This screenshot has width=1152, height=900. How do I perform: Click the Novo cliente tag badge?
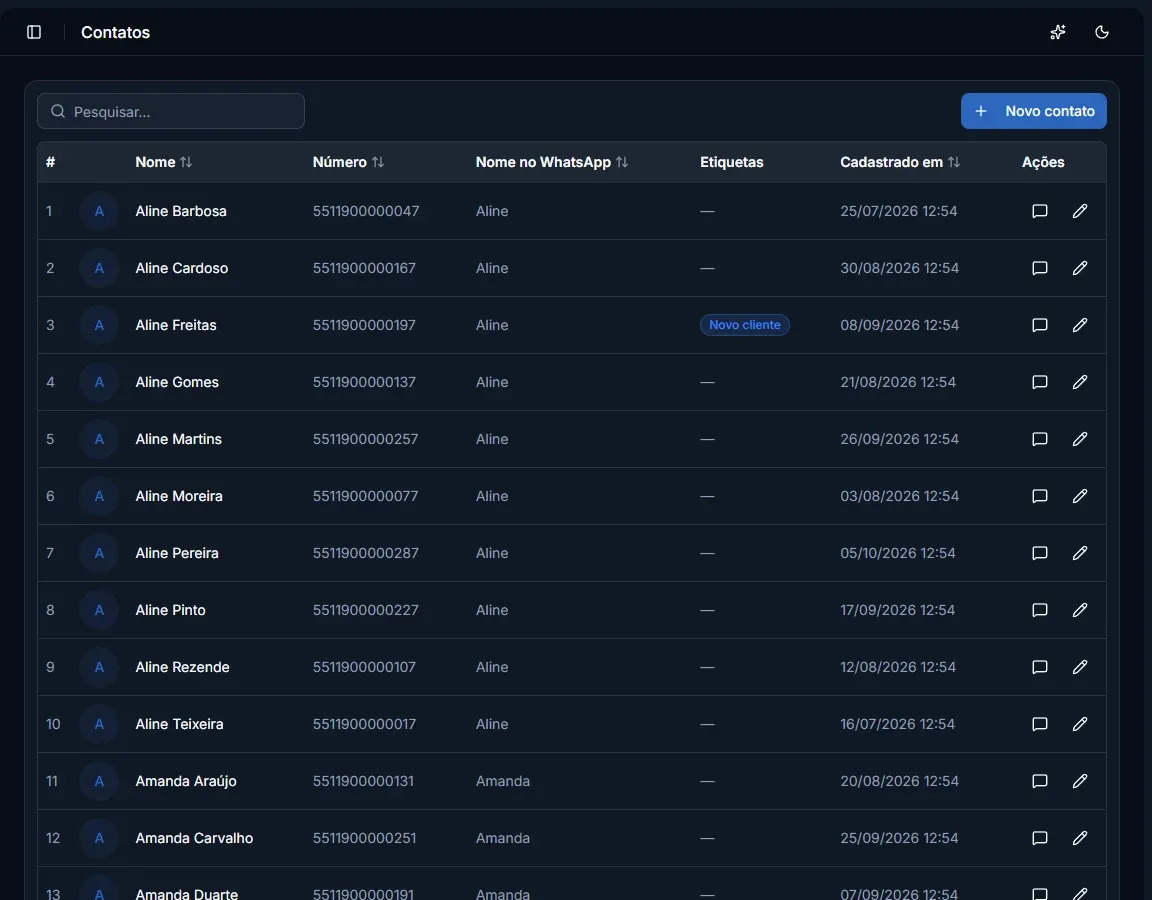pos(744,325)
